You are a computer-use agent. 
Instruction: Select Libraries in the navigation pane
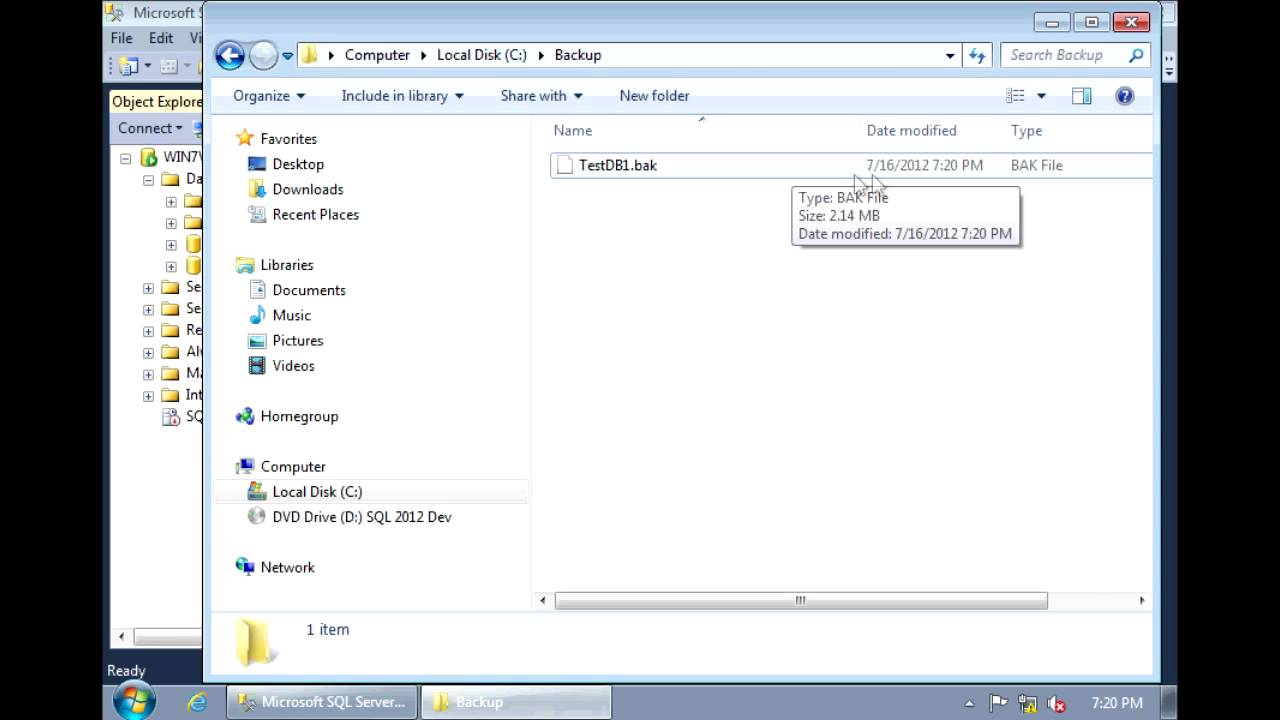(x=286, y=265)
